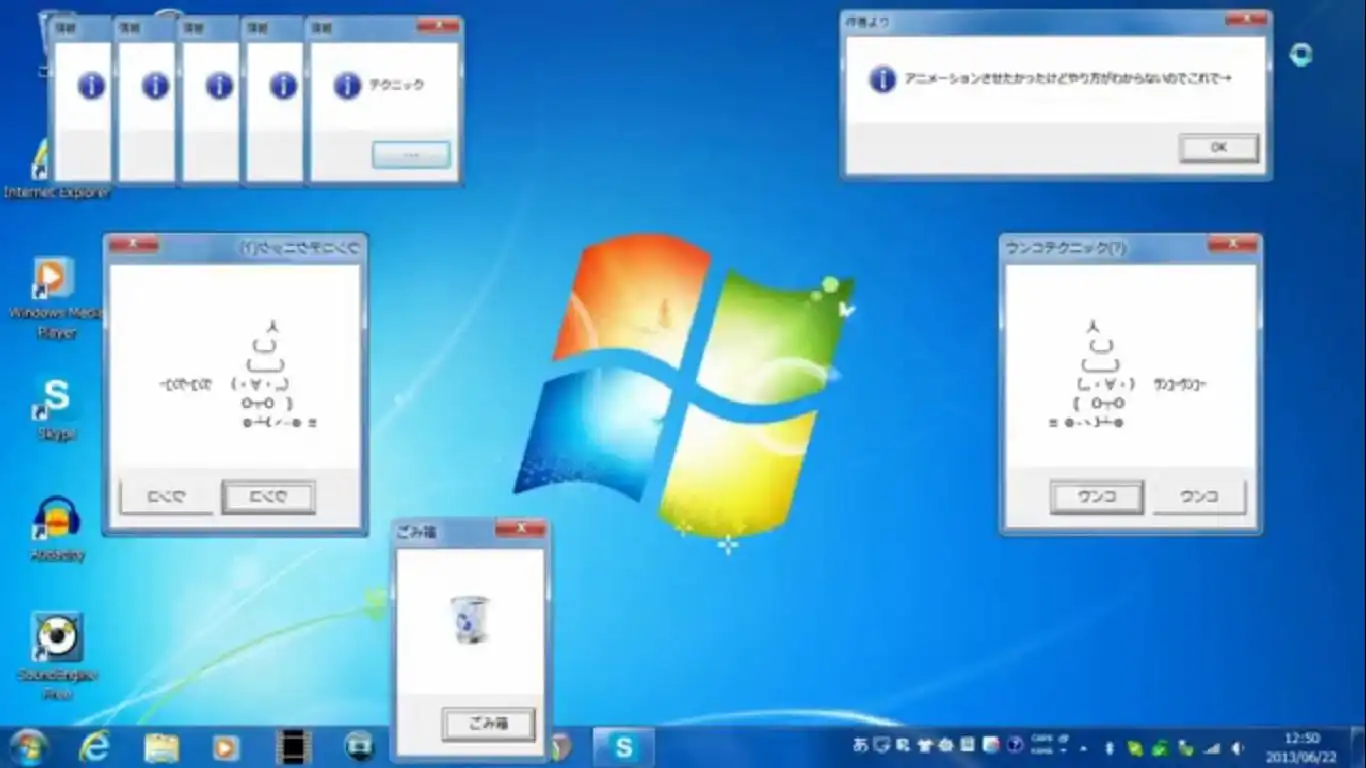
Task: Click the Media Player taskbar icon
Action: 226,747
